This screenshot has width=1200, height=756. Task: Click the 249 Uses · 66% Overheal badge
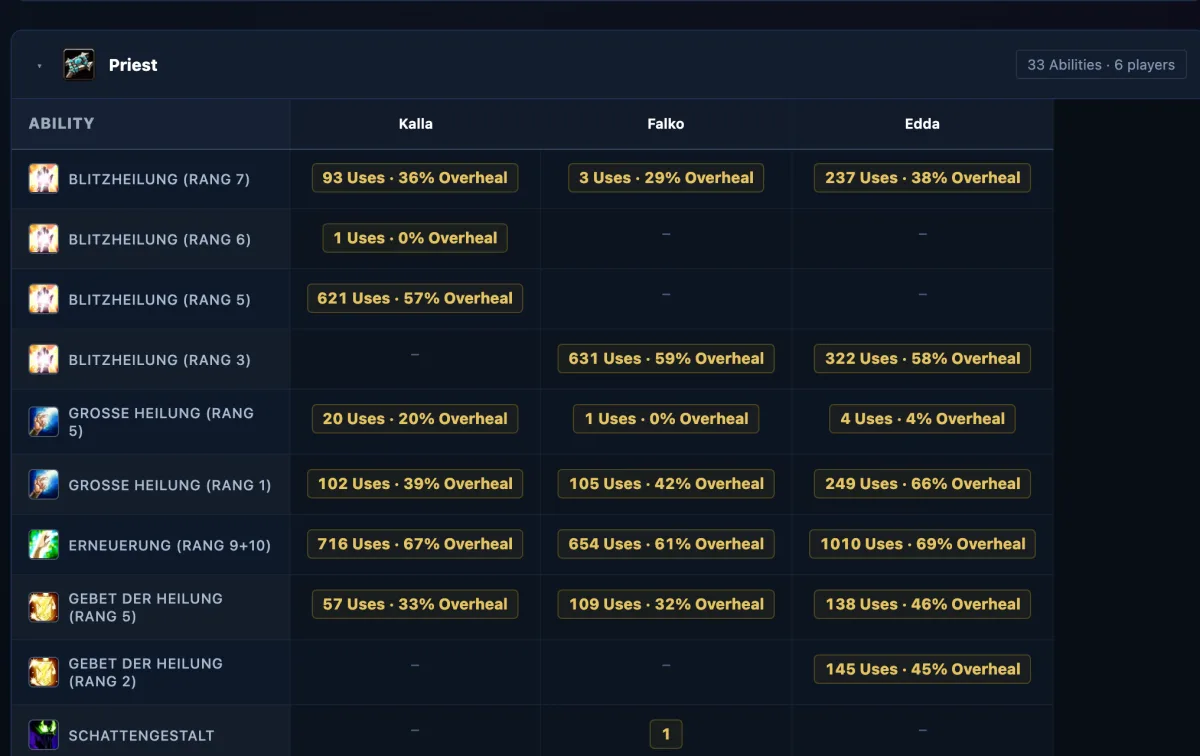pyautogui.click(x=922, y=484)
